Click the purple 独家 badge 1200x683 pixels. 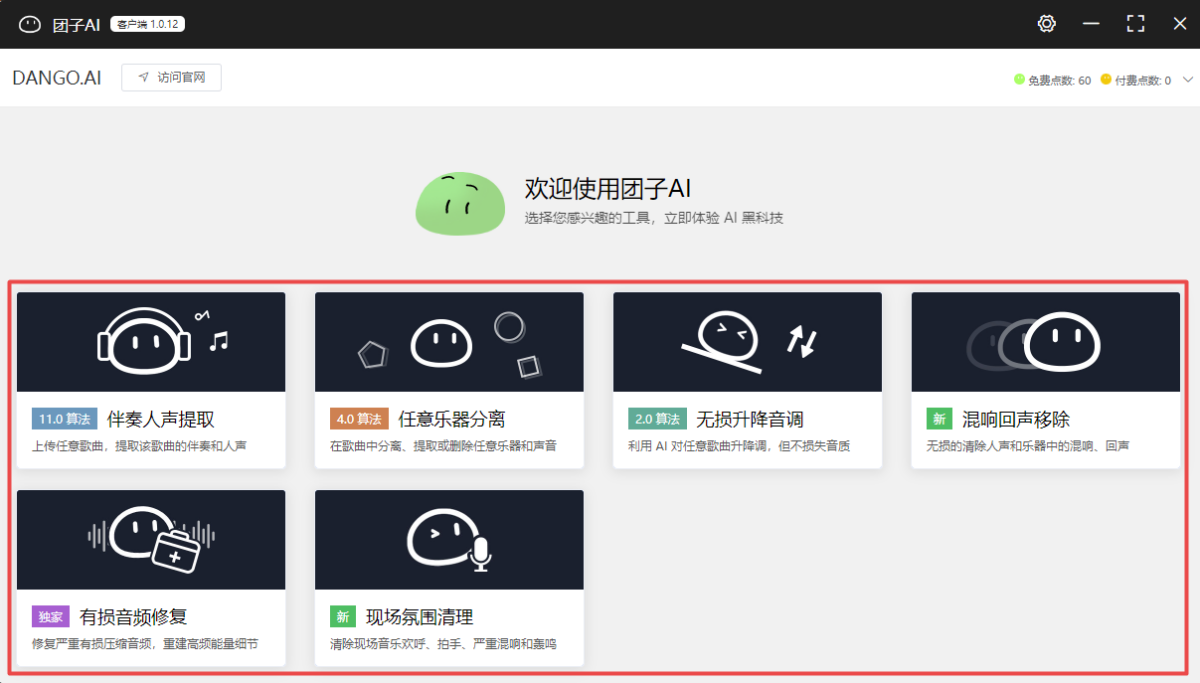tap(51, 617)
